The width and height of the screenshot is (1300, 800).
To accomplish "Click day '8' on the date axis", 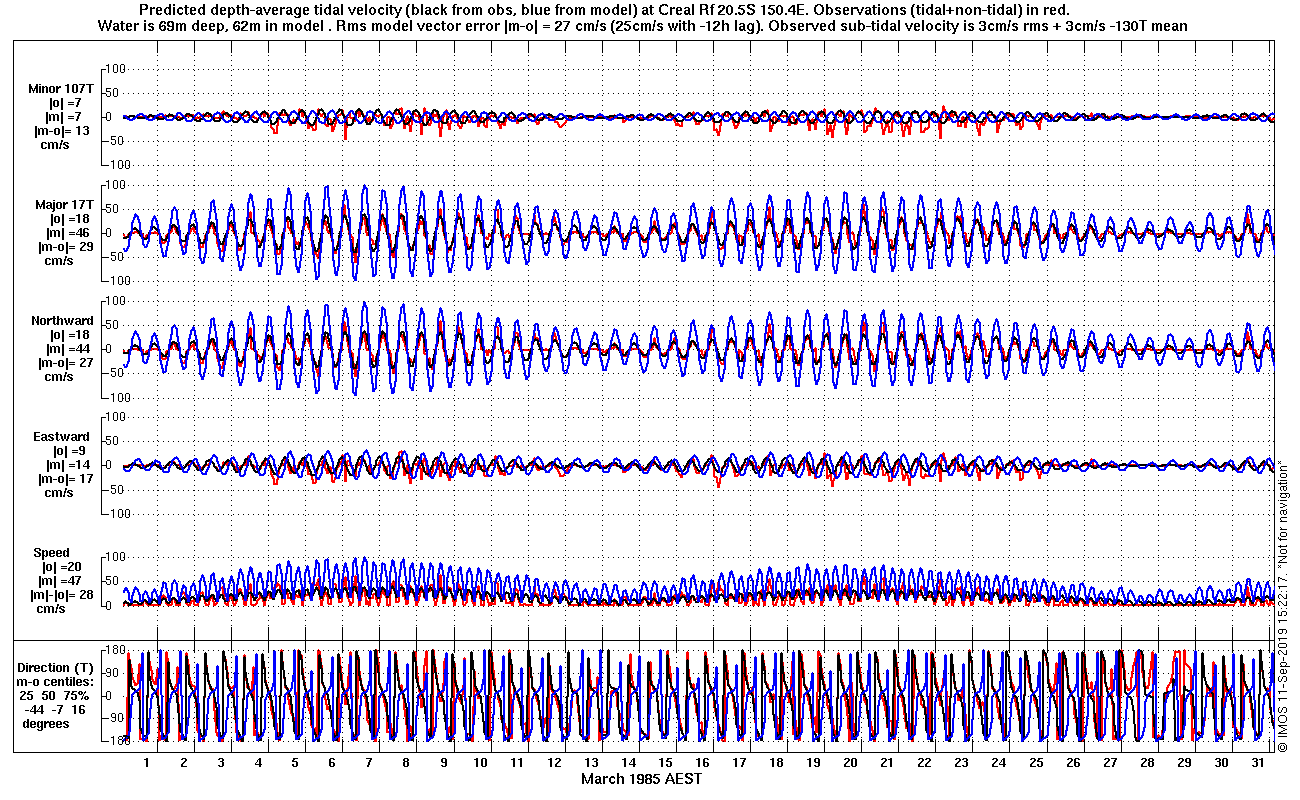I will (x=406, y=763).
